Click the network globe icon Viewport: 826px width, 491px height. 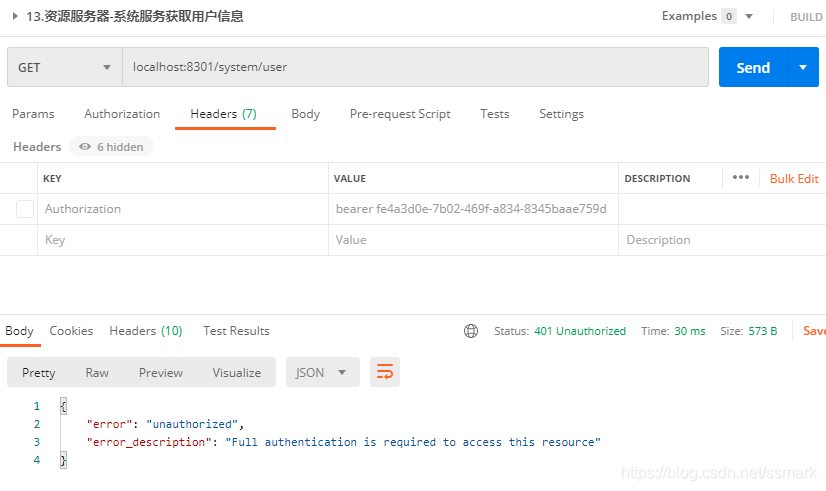[x=471, y=331]
